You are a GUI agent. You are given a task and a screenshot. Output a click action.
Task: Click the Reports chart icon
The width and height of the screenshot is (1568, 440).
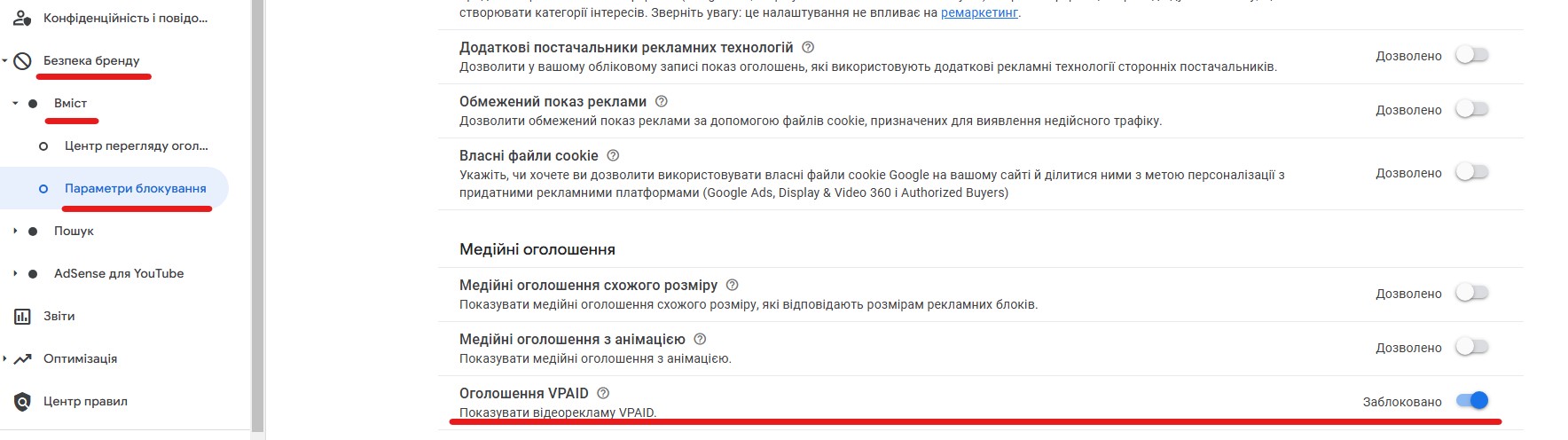point(23,317)
